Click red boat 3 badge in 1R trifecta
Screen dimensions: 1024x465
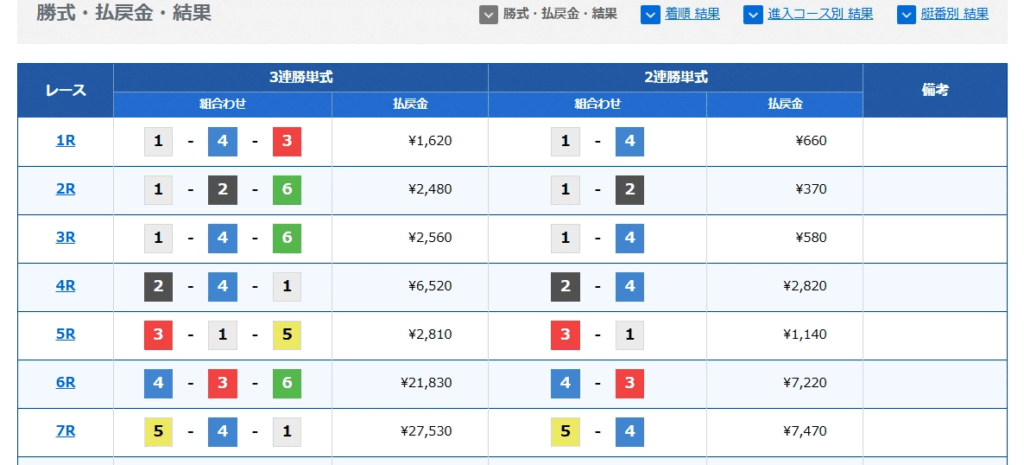[x=287, y=142]
